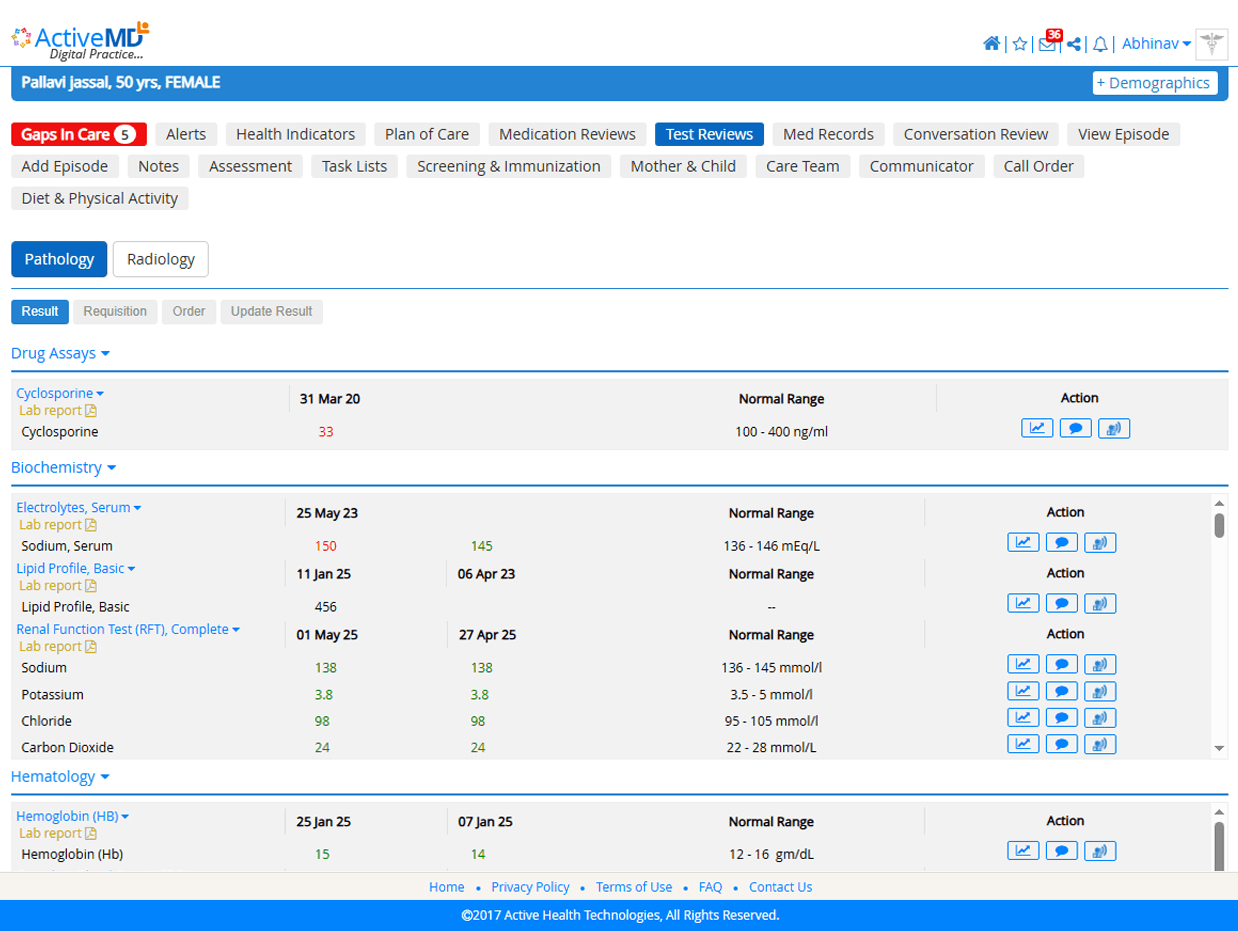The width and height of the screenshot is (1238, 931).
Task: Comment on Lipid Profile, Basic result
Action: [1062, 603]
